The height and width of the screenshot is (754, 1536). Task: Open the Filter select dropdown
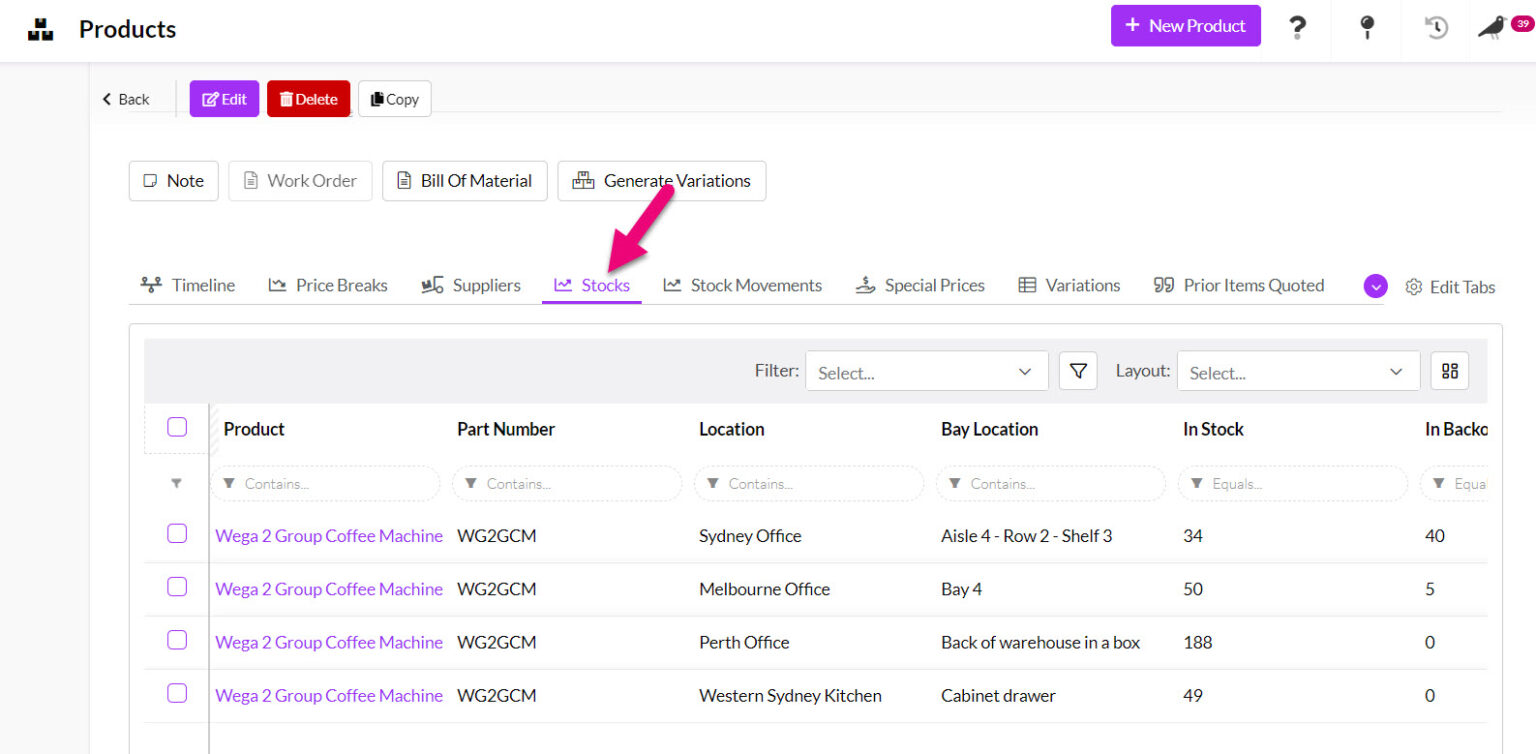(x=925, y=371)
